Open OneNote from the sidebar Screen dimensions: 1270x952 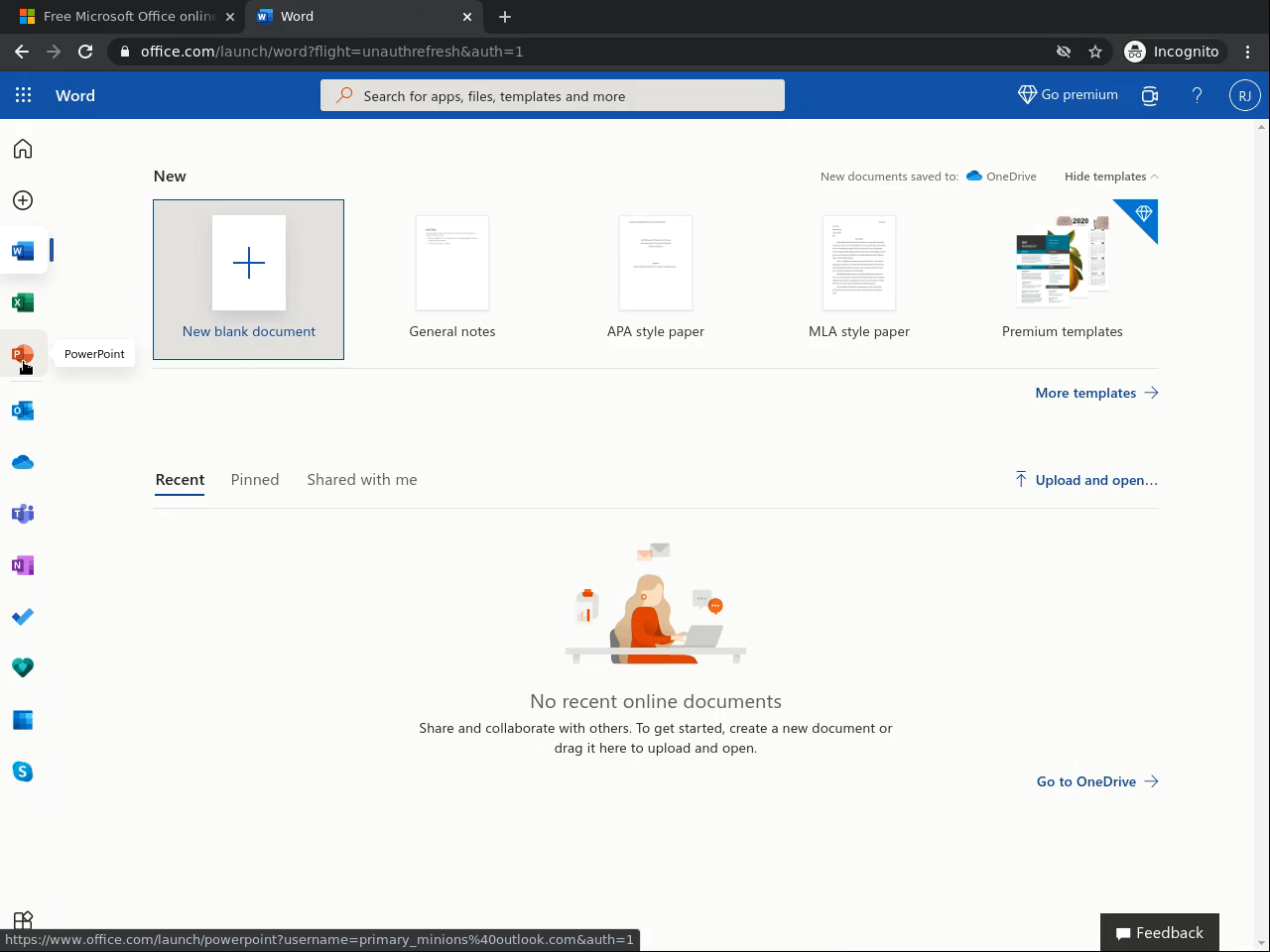(x=23, y=565)
